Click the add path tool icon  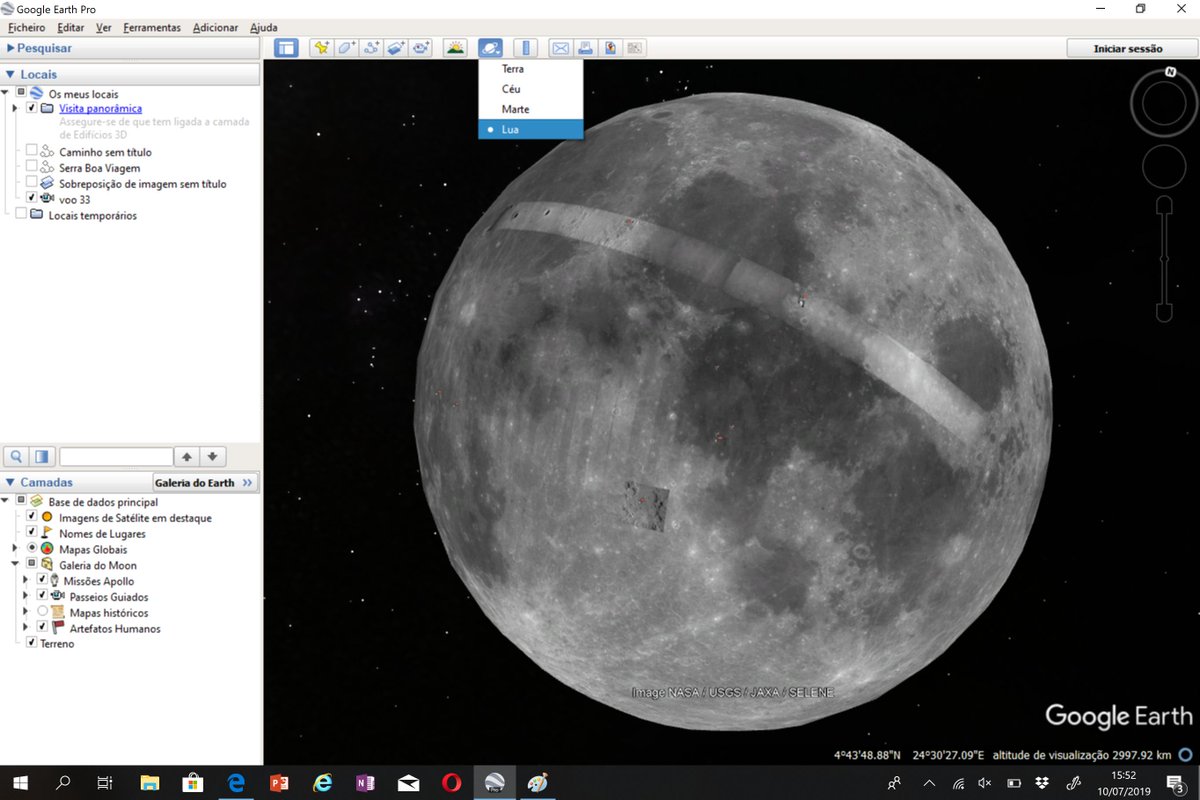point(371,47)
